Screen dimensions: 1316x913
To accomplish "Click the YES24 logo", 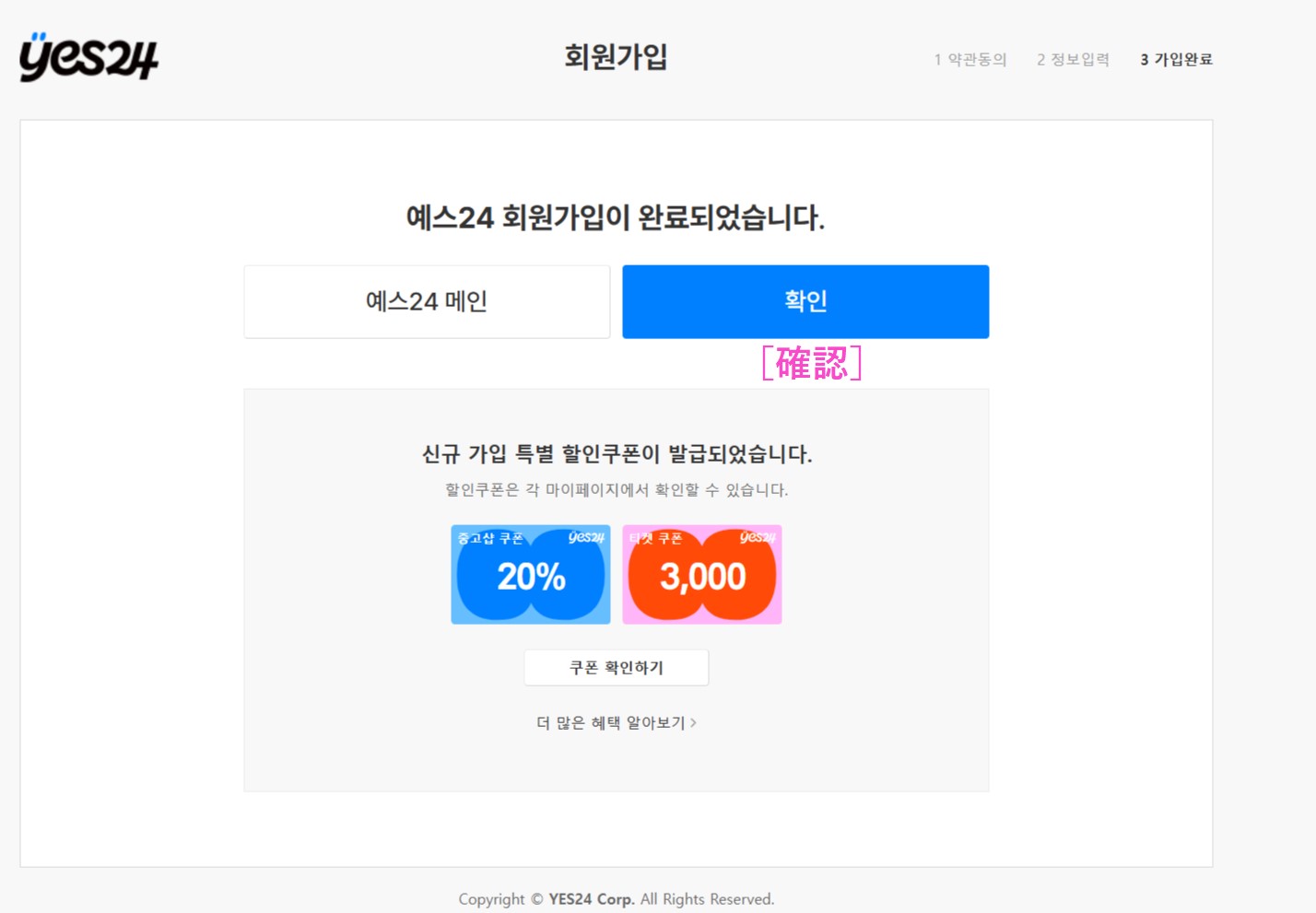I will 88,57.
